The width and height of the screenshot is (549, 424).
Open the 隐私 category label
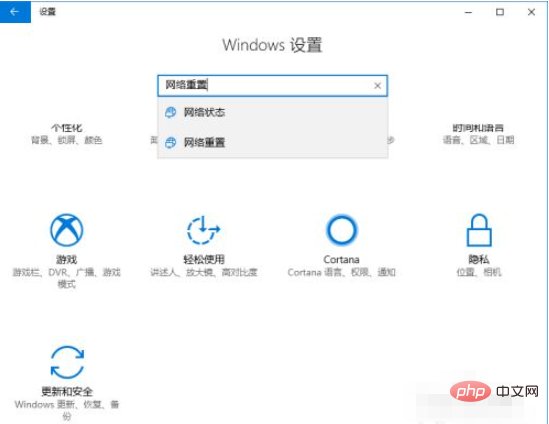479,259
